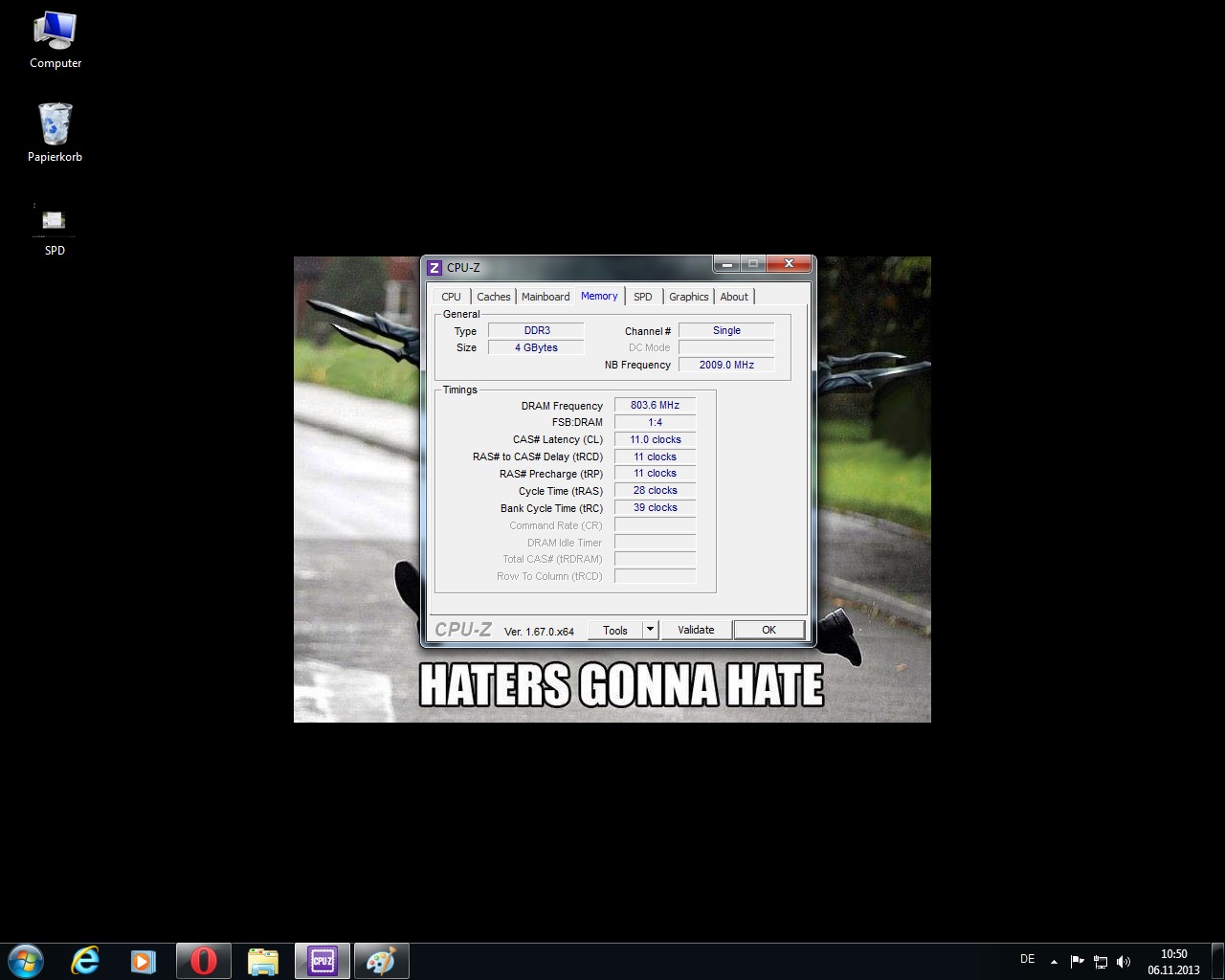Open the Papierkorb recycle bin icon
1225x980 pixels.
(x=55, y=133)
